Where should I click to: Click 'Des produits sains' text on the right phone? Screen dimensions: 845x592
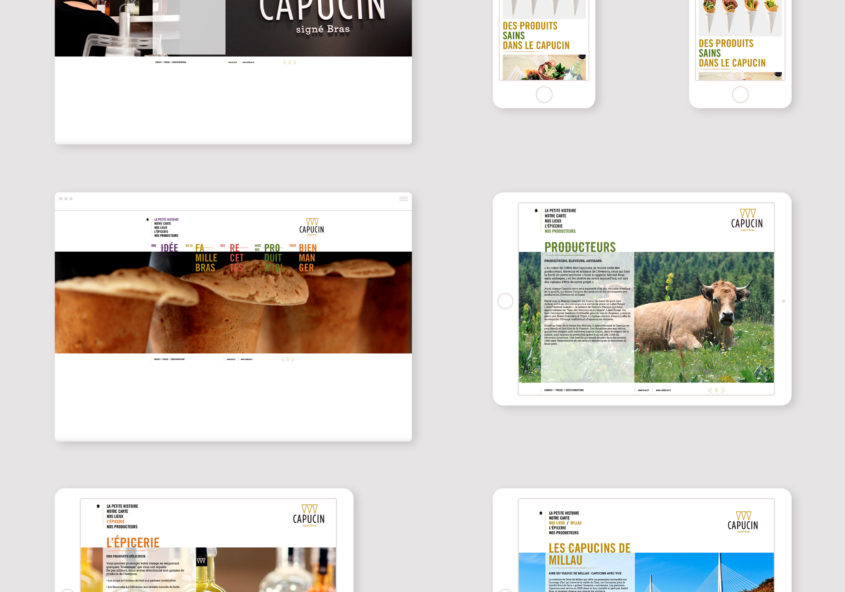[x=732, y=53]
